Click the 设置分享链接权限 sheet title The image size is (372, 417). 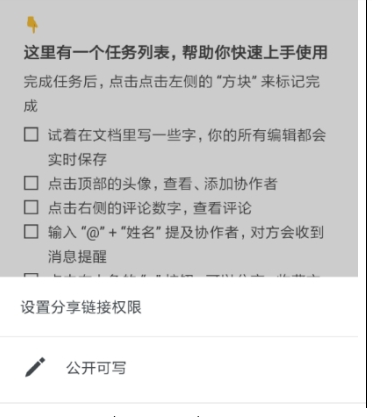coord(81,307)
